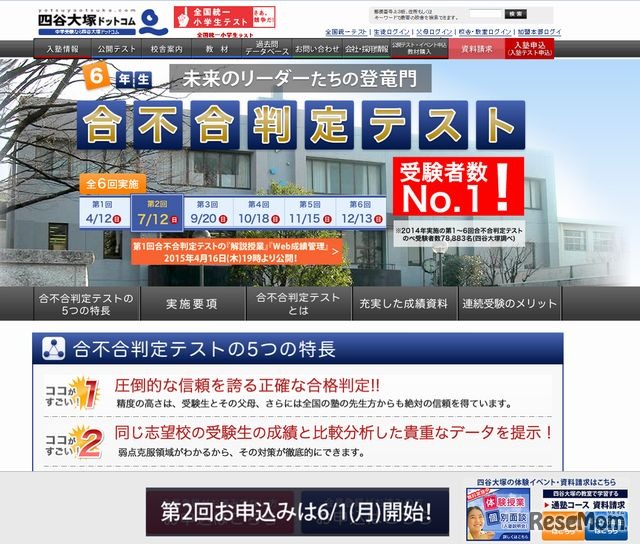Select the 第2回 7/12 test date
The image size is (640, 544).
[x=157, y=213]
